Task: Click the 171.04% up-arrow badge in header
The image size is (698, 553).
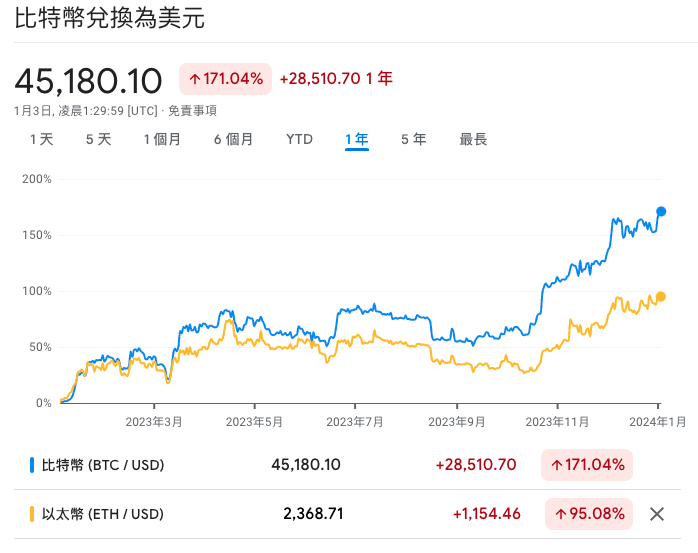Action: (x=225, y=79)
